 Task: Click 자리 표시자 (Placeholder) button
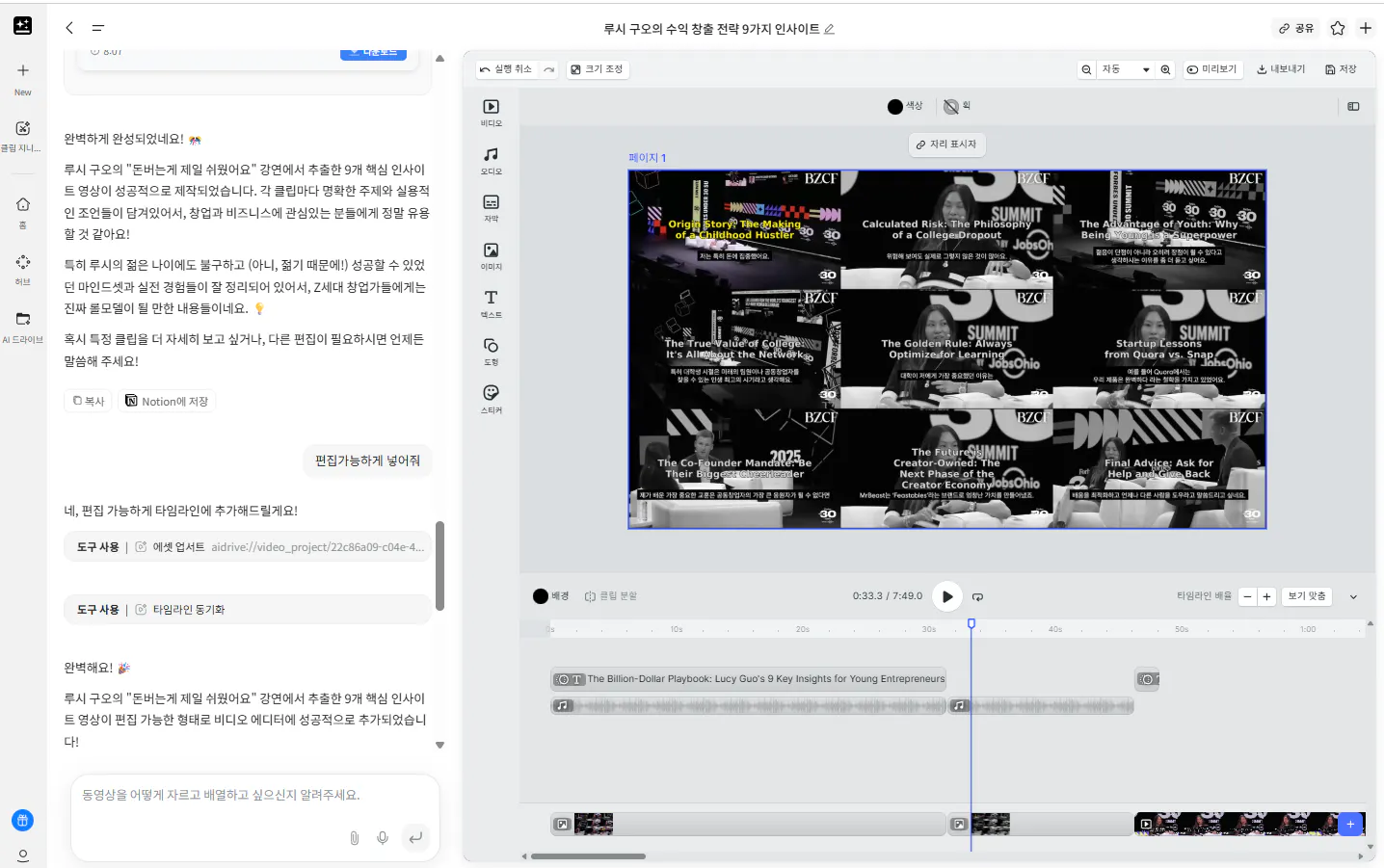pyautogui.click(x=946, y=145)
